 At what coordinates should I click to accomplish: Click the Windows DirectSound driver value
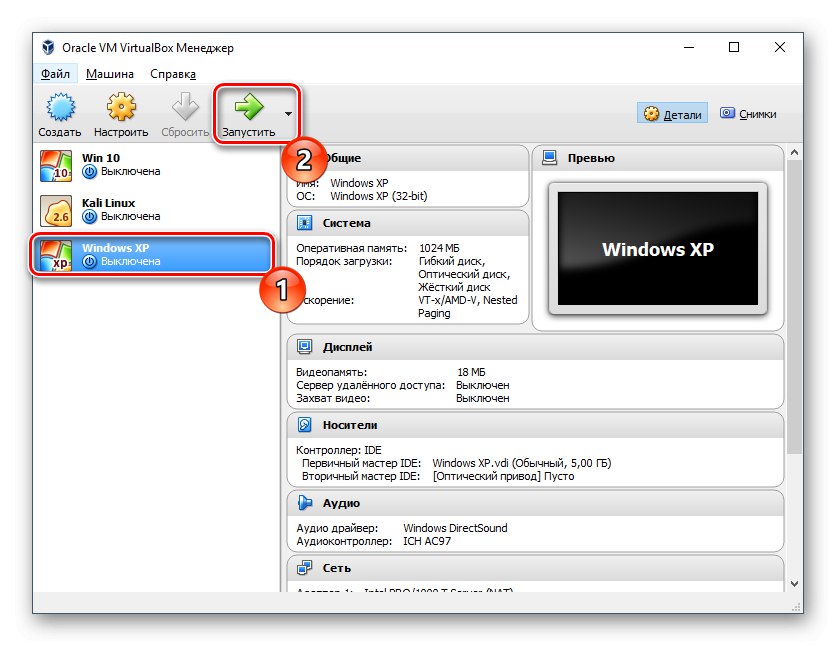click(455, 528)
